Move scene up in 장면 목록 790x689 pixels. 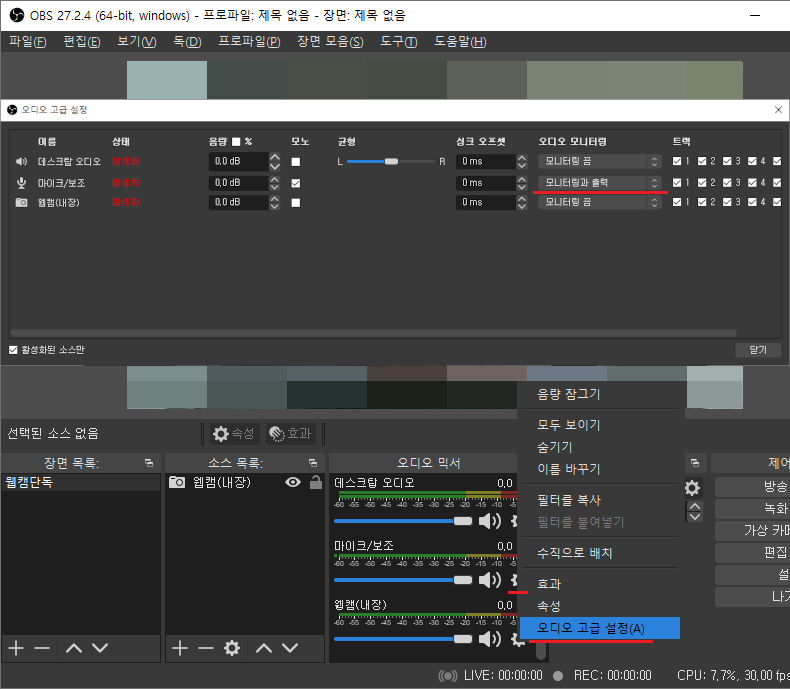coord(74,648)
